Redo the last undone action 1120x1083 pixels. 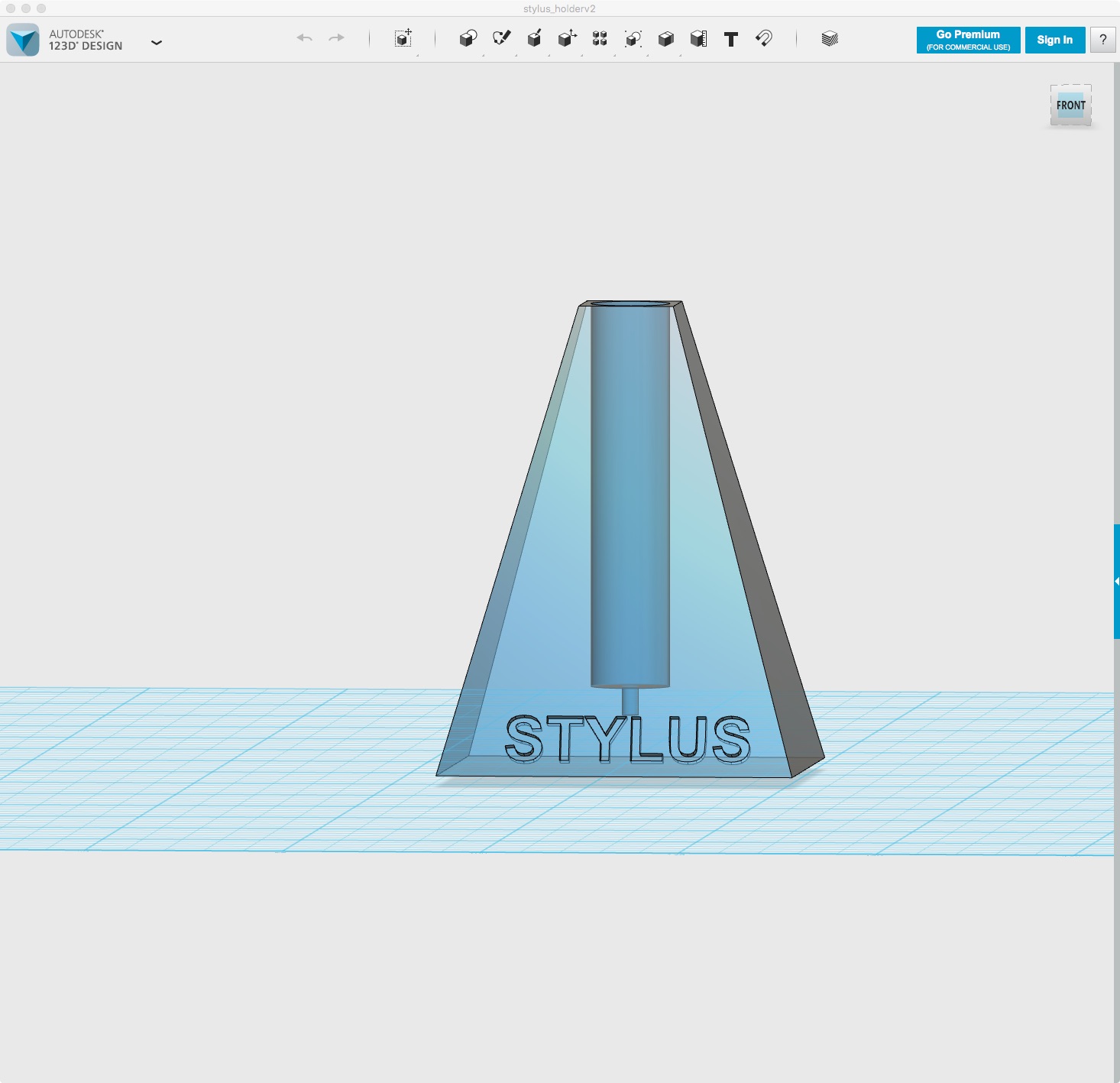[x=337, y=38]
